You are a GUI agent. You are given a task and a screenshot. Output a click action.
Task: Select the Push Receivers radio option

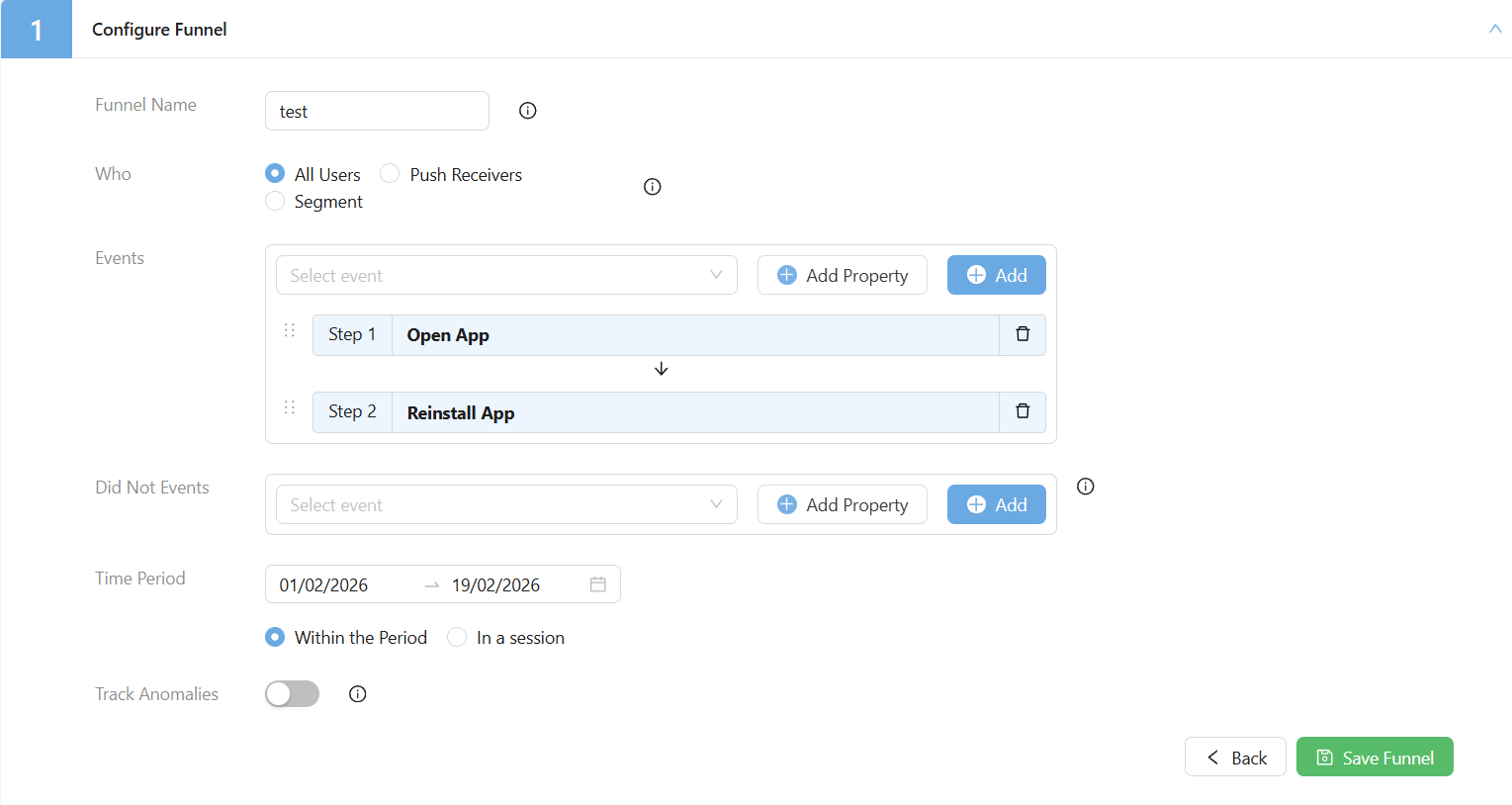(391, 174)
